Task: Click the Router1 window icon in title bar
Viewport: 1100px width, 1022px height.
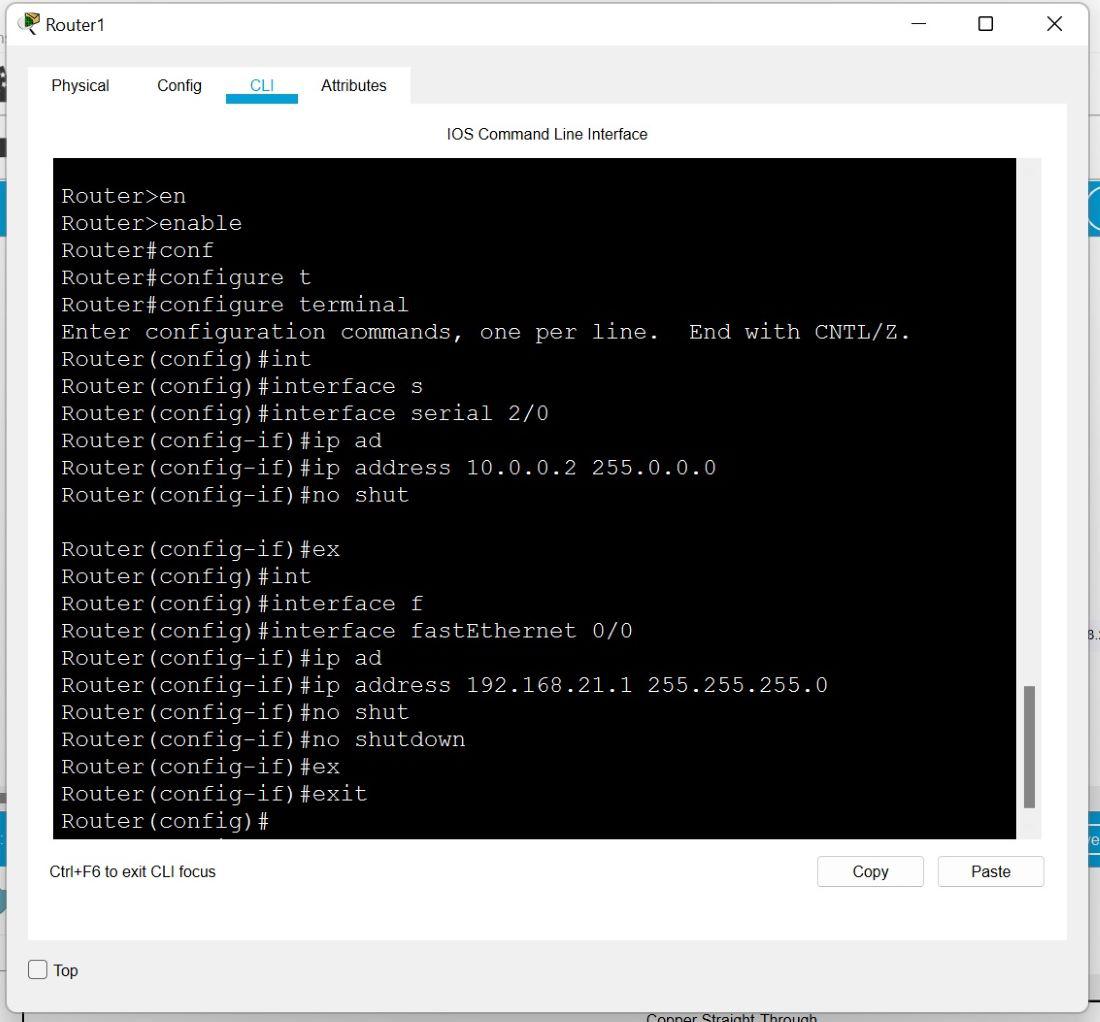Action: [30, 24]
